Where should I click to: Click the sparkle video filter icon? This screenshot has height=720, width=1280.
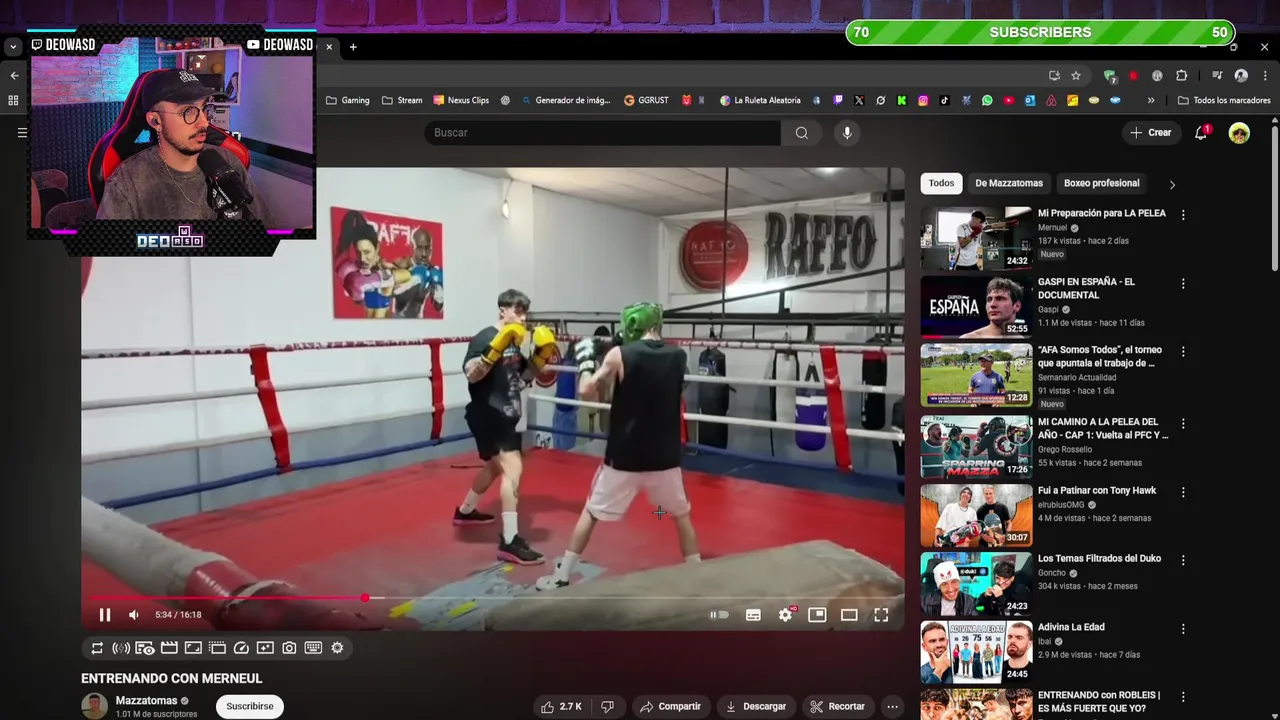coord(265,648)
